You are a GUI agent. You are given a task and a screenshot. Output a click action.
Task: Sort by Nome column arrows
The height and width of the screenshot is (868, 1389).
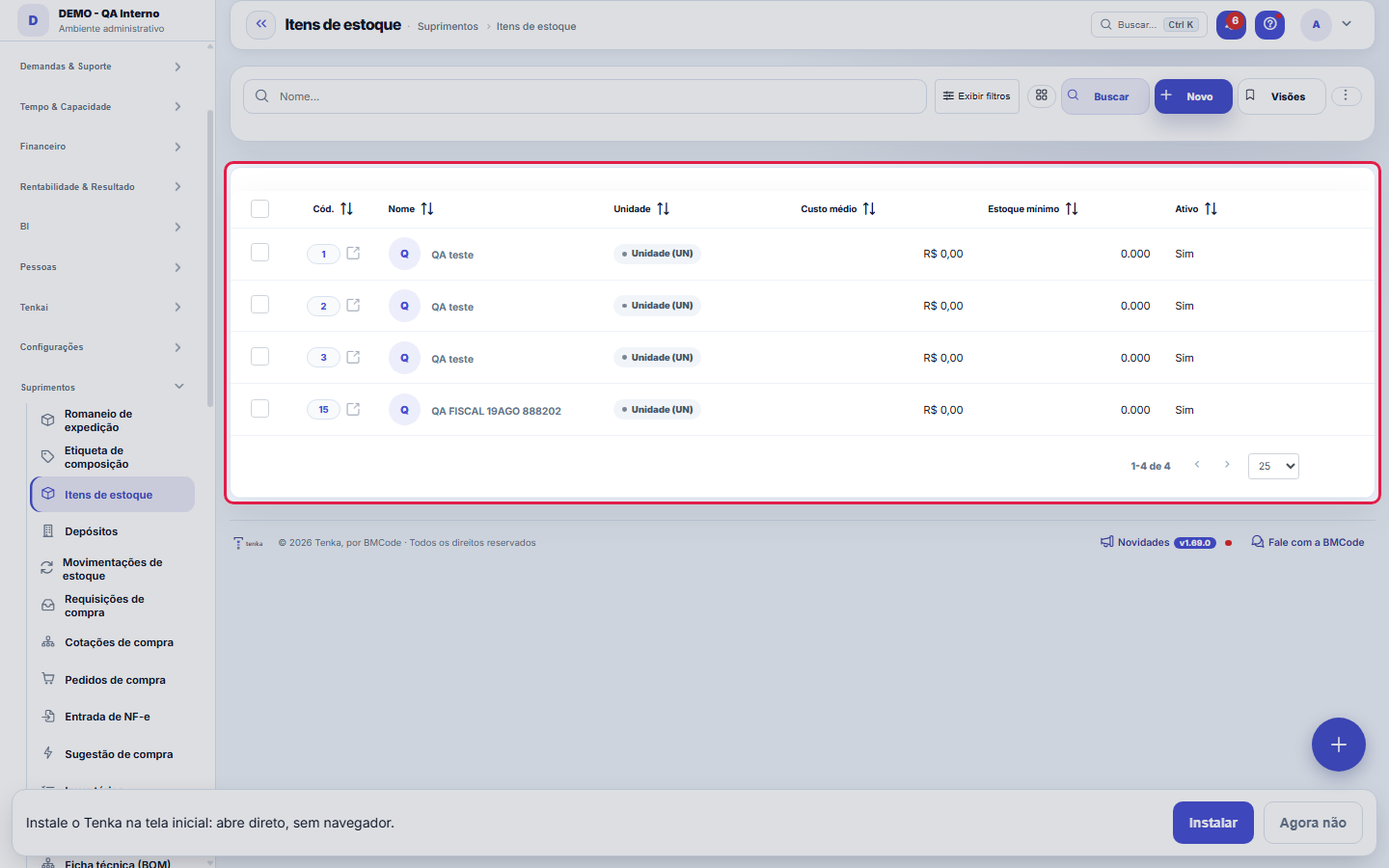[427, 209]
